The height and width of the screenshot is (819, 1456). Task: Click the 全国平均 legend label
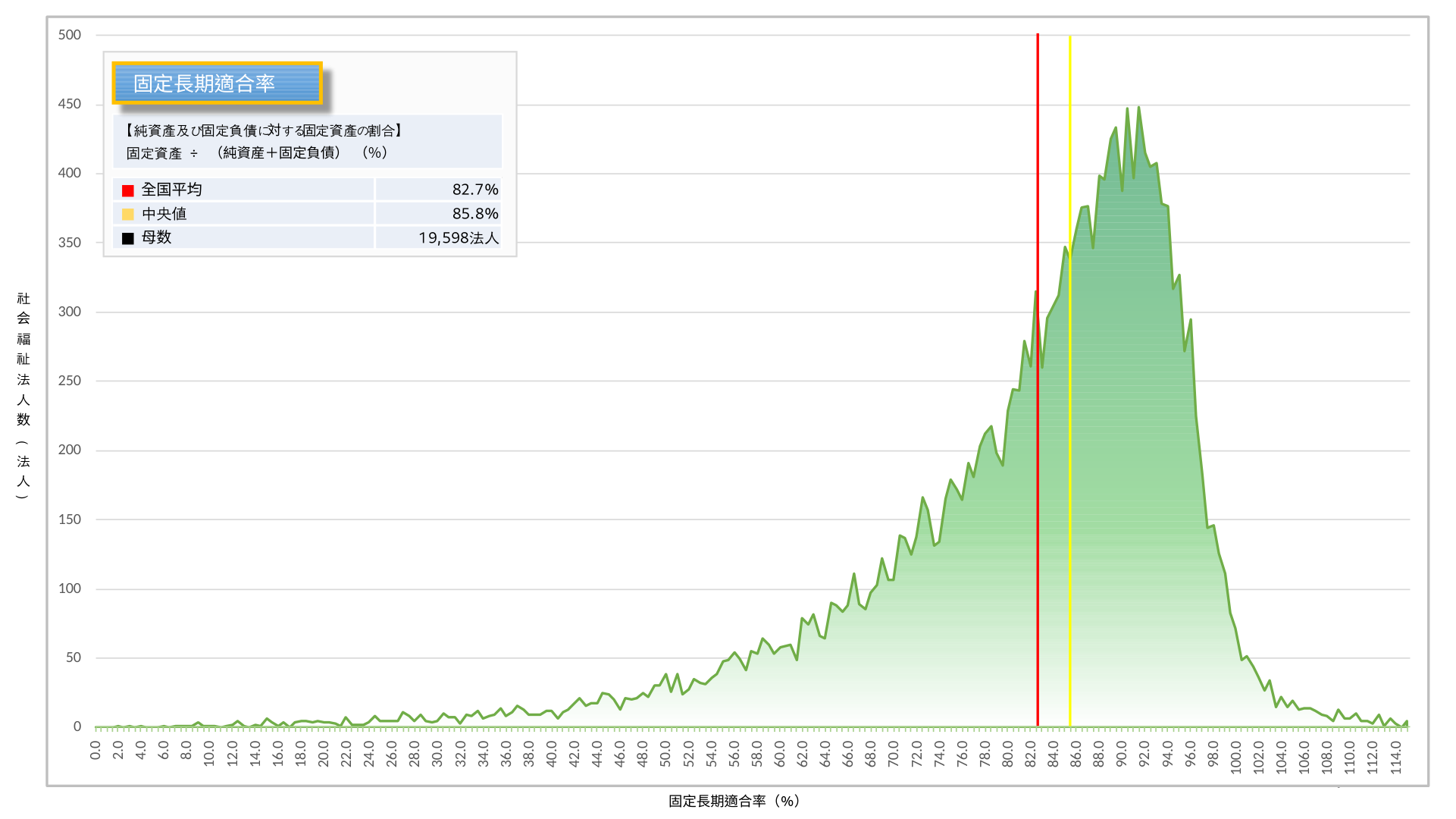(171, 190)
